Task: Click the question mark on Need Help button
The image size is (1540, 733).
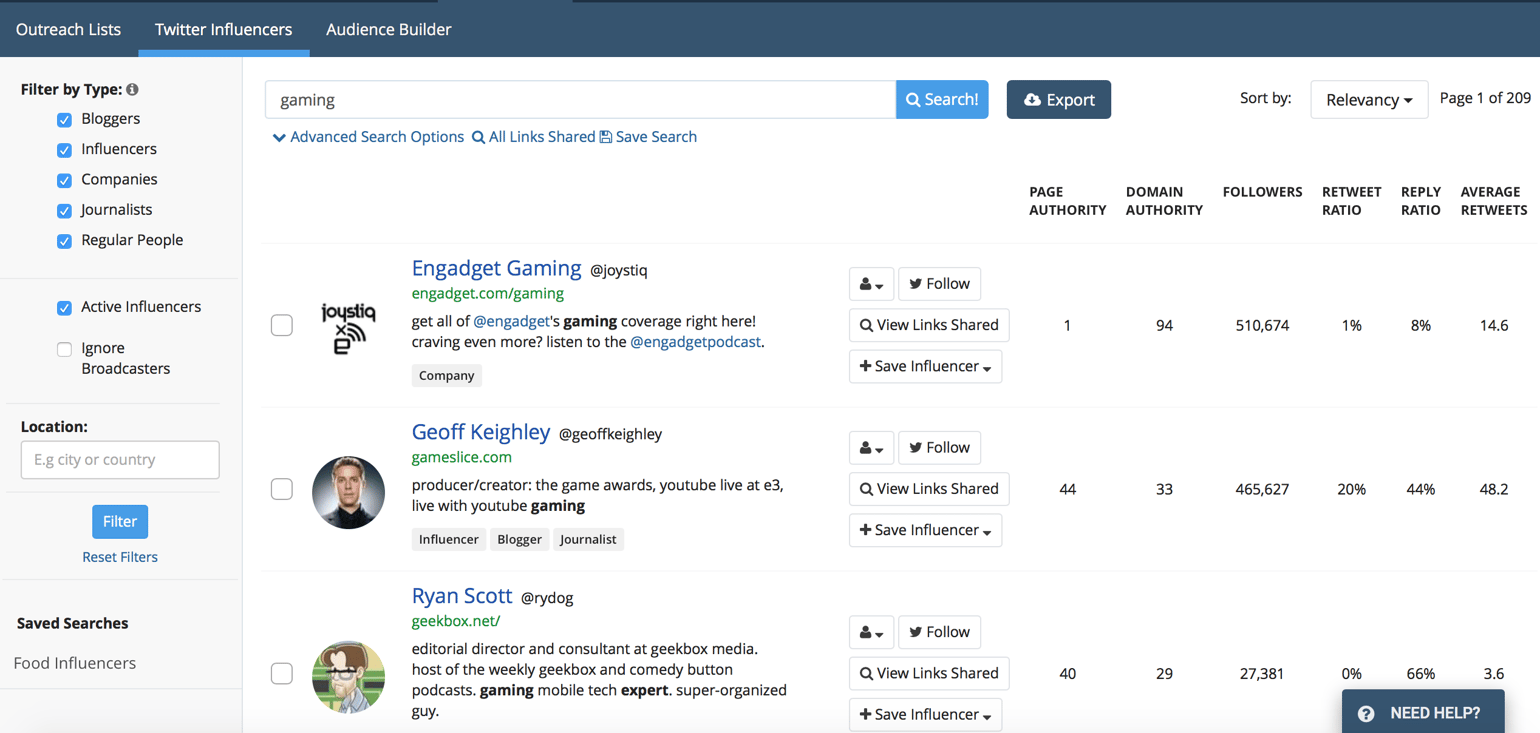Action: point(1366,712)
